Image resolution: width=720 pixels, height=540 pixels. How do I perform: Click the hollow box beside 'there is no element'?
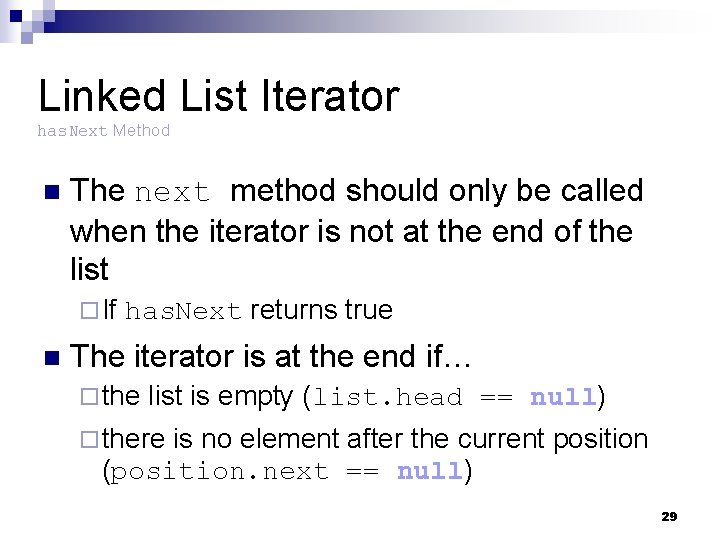point(89,439)
